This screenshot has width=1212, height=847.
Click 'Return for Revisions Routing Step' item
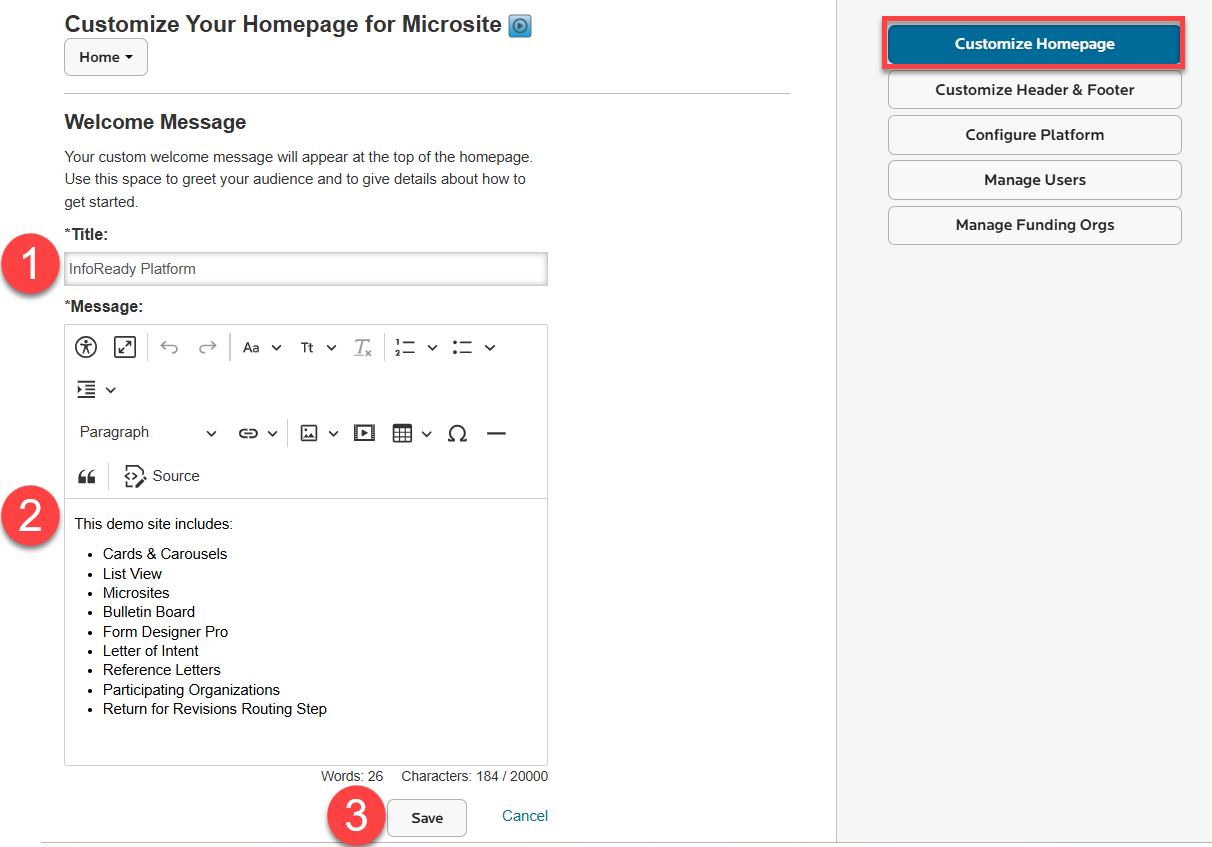tap(215, 709)
